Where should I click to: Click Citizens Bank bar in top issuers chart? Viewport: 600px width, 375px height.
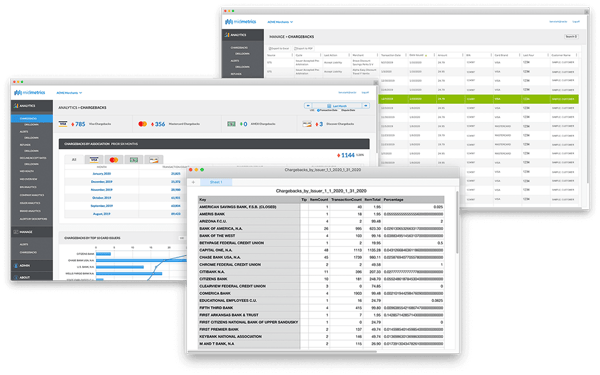click(x=103, y=254)
